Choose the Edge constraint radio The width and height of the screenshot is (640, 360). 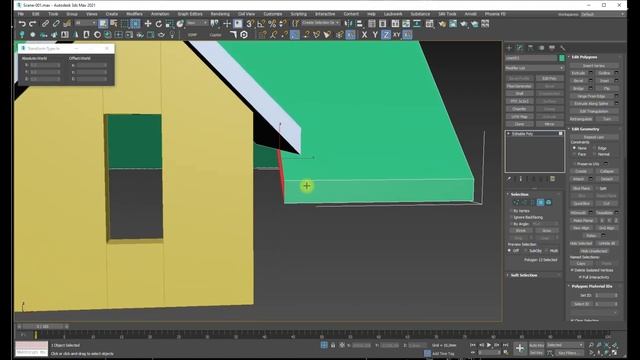coord(594,148)
